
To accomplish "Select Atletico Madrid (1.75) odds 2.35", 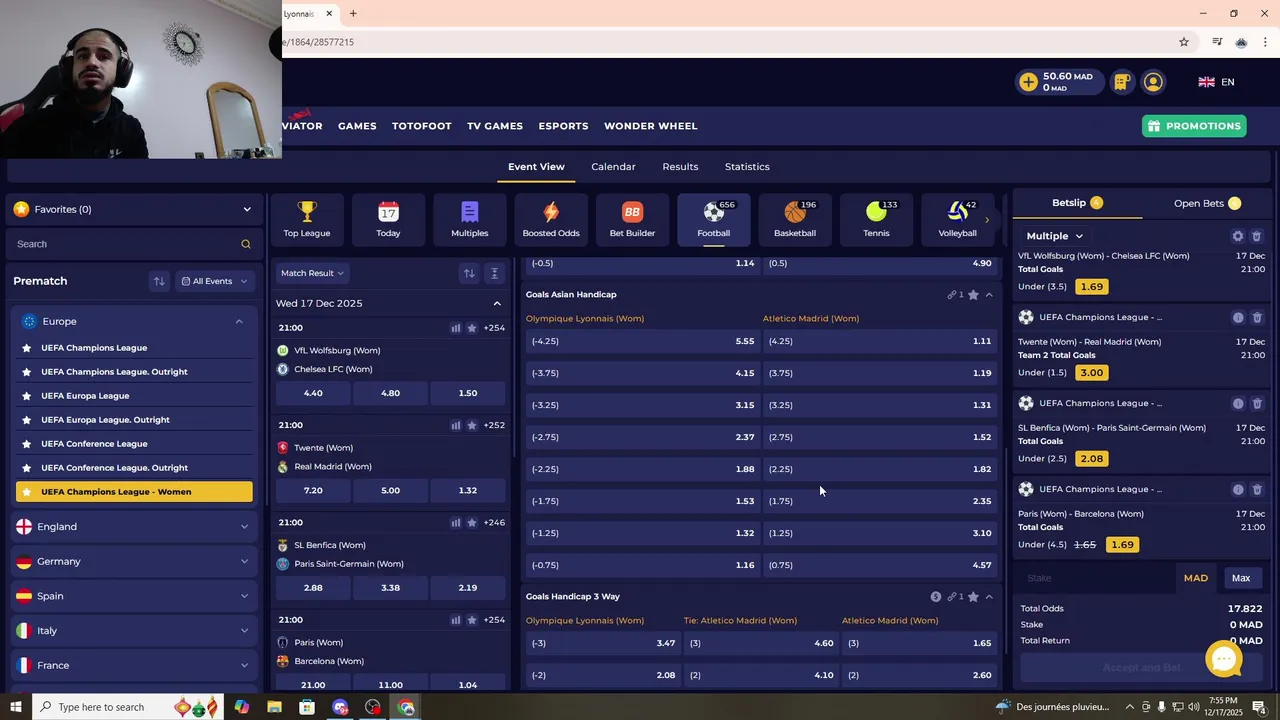I will (880, 501).
